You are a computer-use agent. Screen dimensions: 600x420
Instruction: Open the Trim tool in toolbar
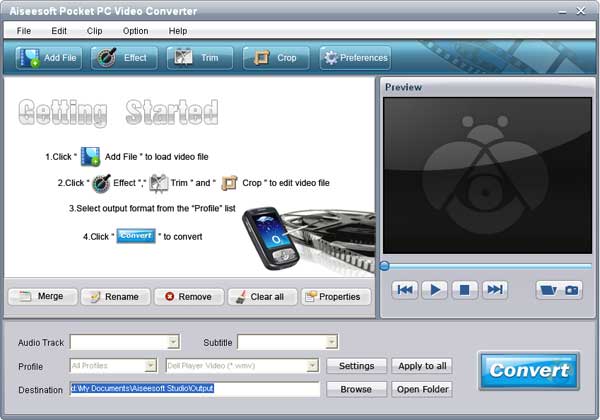click(x=200, y=58)
